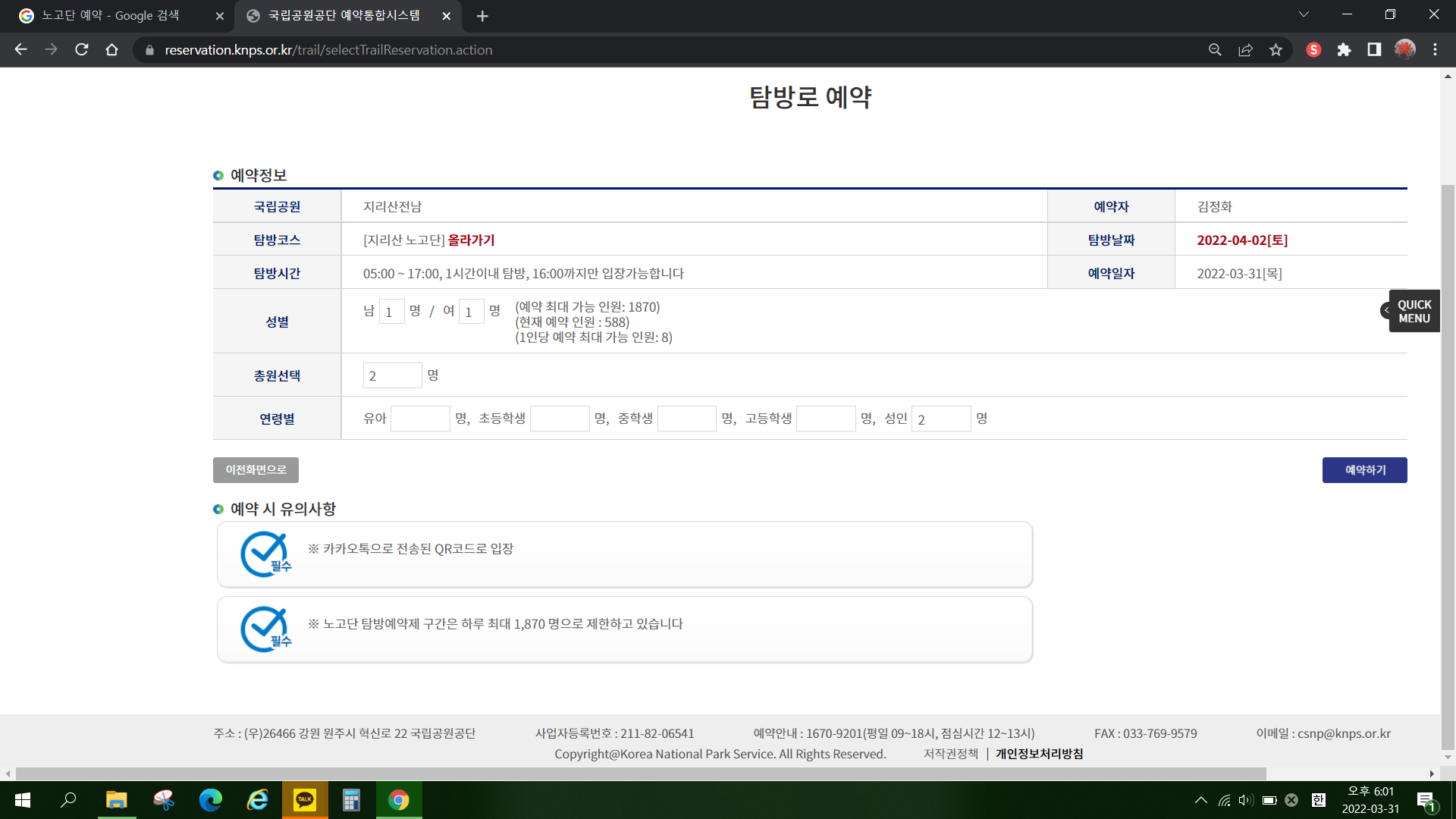Show hidden system tray icons chevron
The width and height of the screenshot is (1456, 819).
(x=1201, y=800)
